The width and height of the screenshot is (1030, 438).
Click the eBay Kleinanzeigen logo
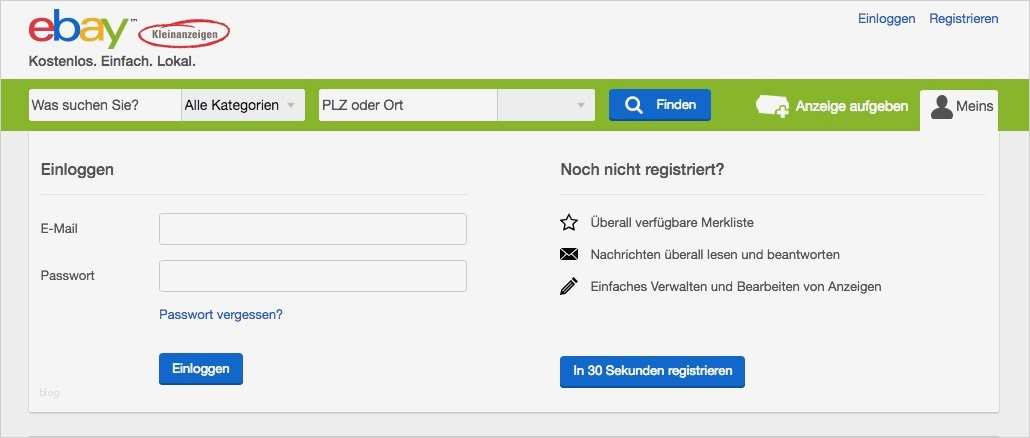pyautogui.click(x=129, y=30)
